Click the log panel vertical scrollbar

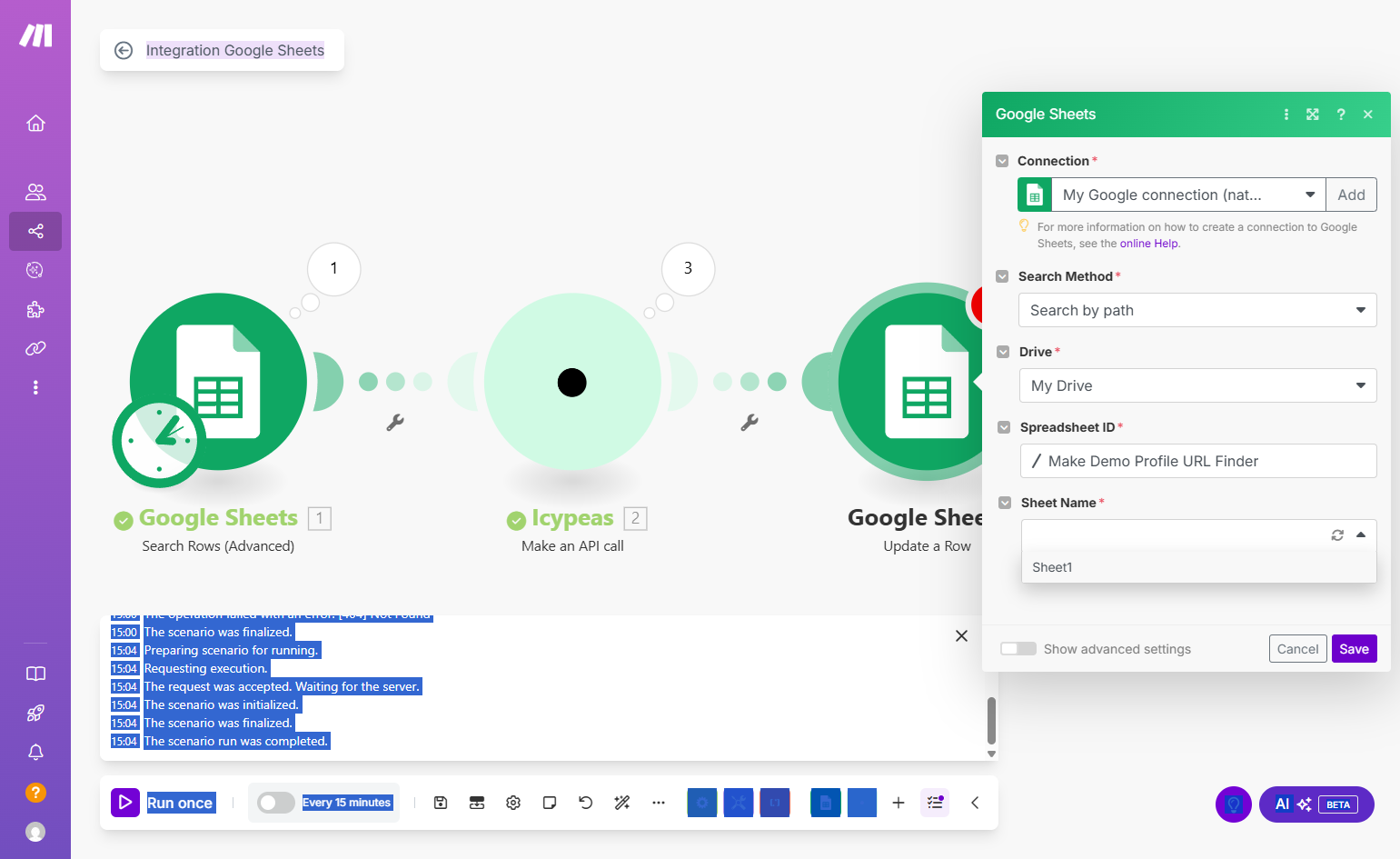coord(991,720)
